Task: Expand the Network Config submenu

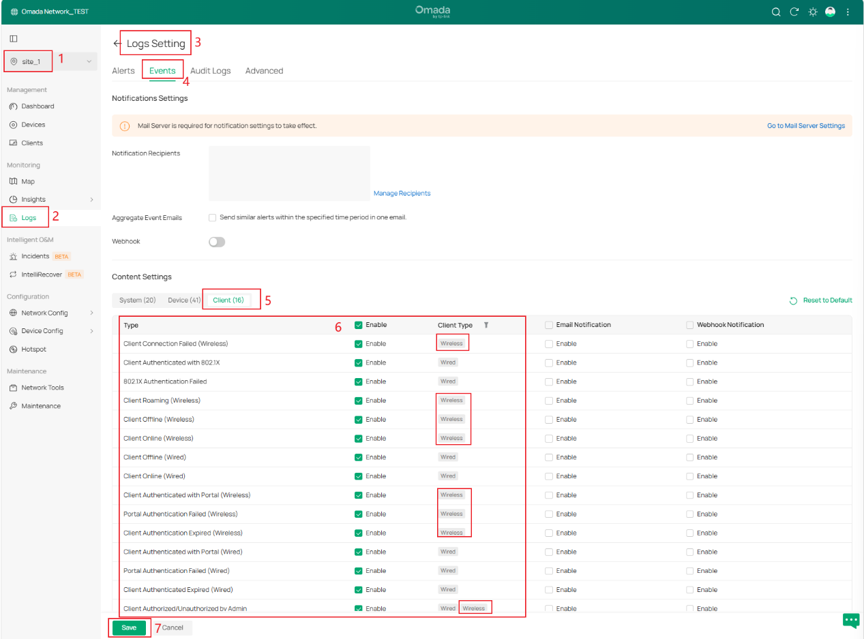Action: (x=91, y=313)
